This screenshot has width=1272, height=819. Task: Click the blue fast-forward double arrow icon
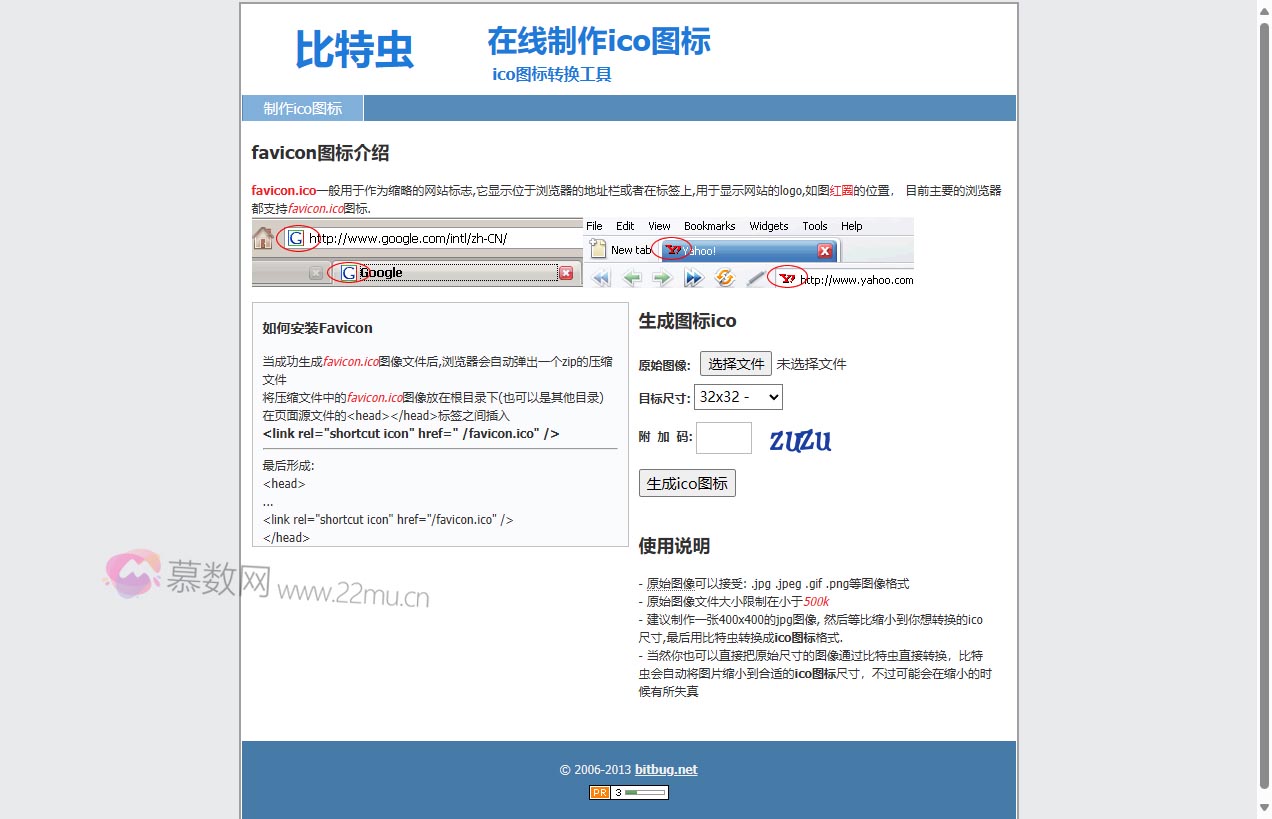point(694,278)
